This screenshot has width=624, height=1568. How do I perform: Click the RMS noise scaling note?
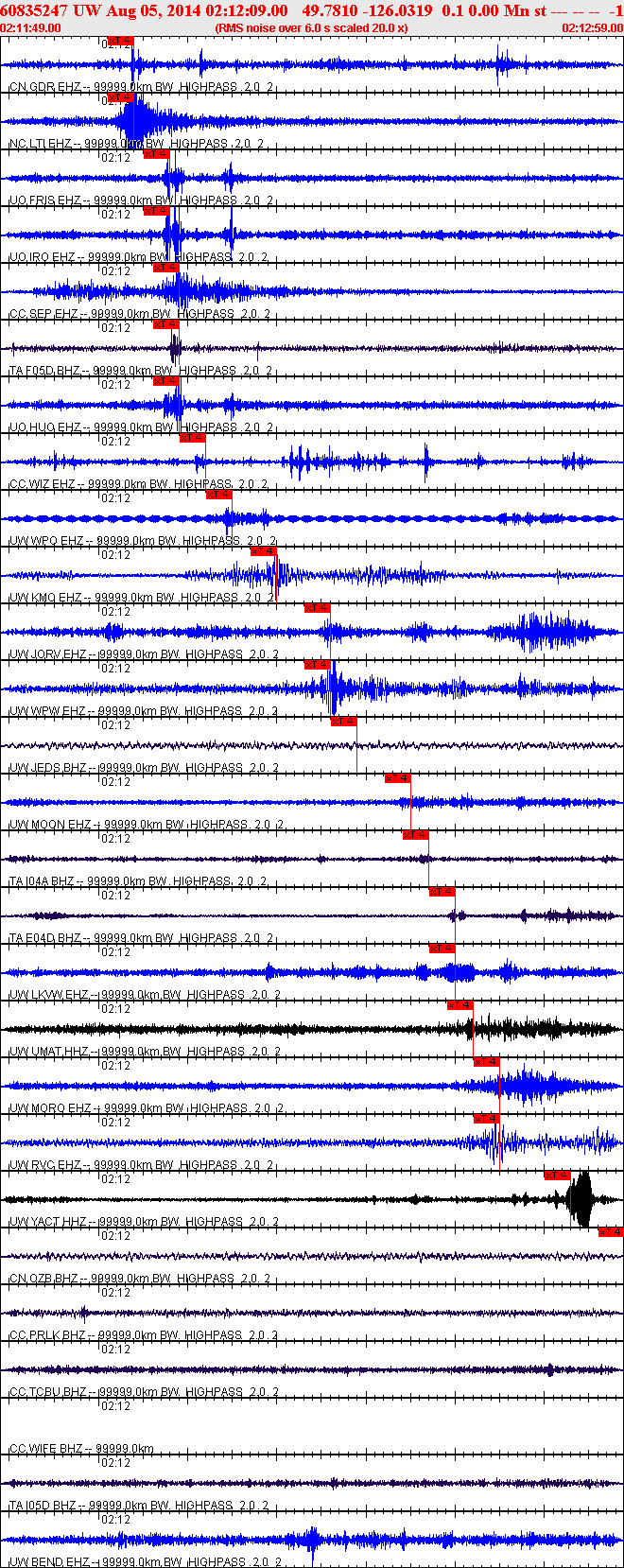click(x=312, y=28)
